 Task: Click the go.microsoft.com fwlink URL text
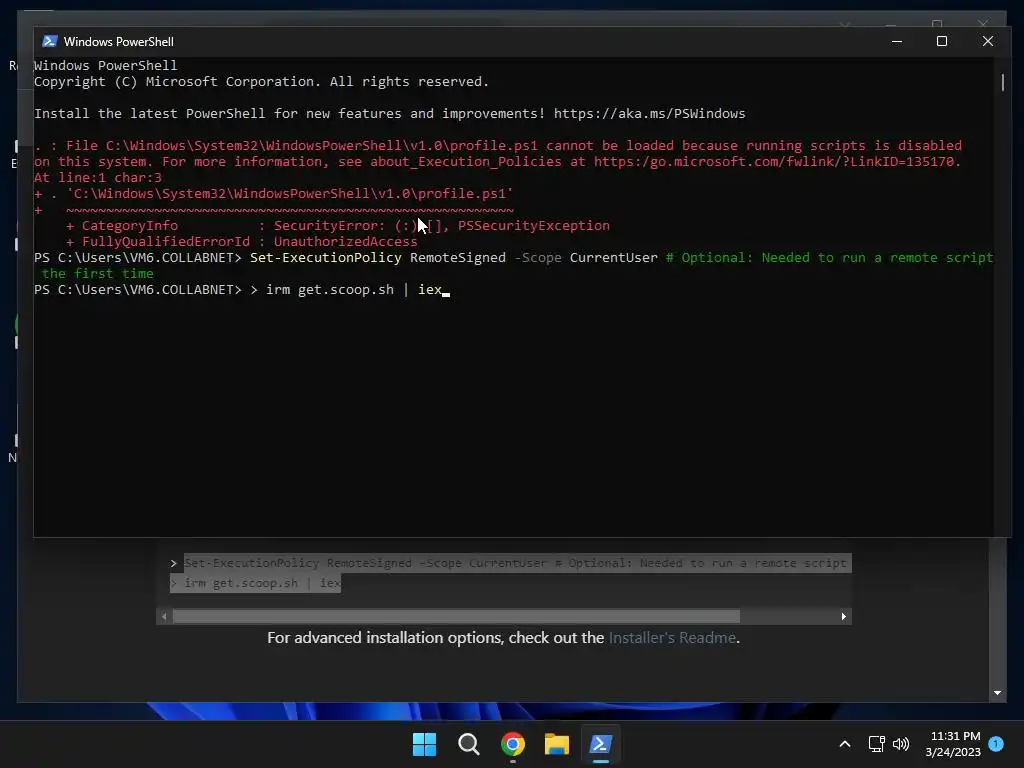click(777, 161)
